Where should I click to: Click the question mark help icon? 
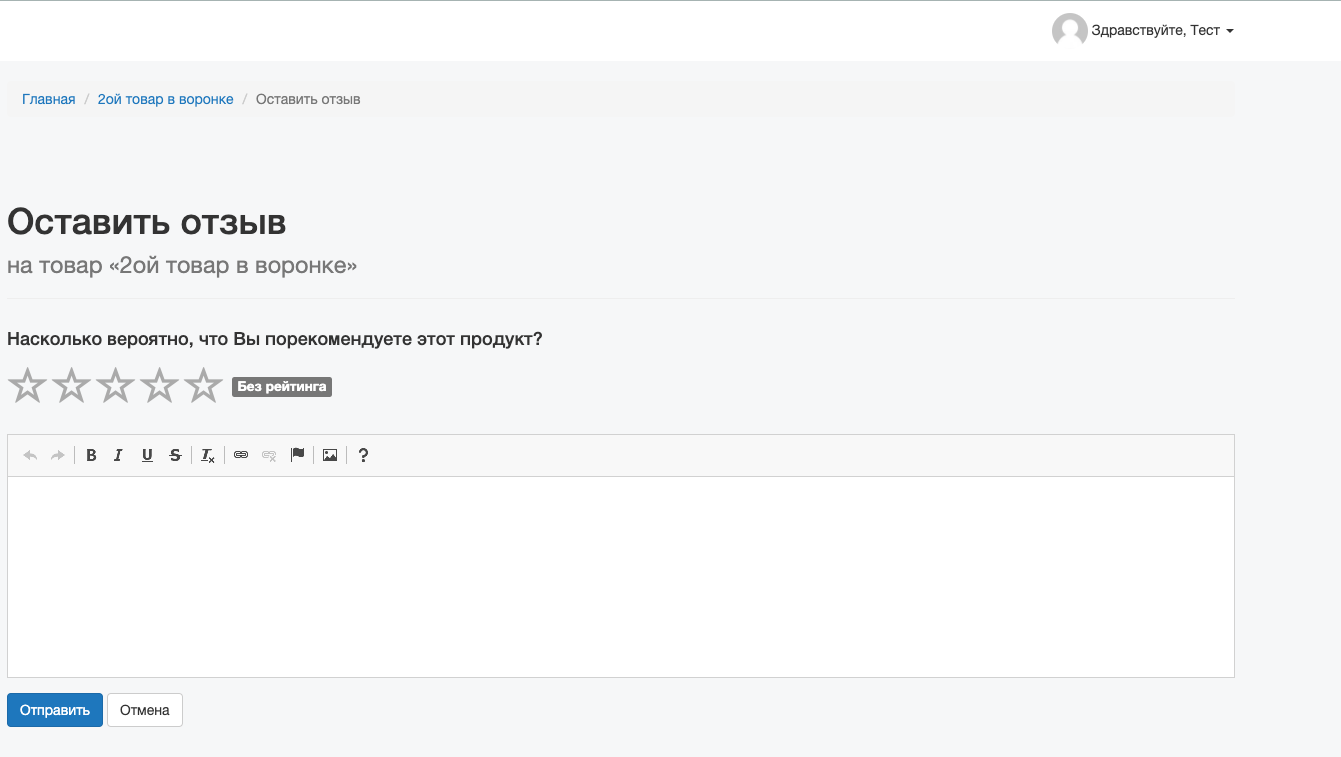click(363, 456)
